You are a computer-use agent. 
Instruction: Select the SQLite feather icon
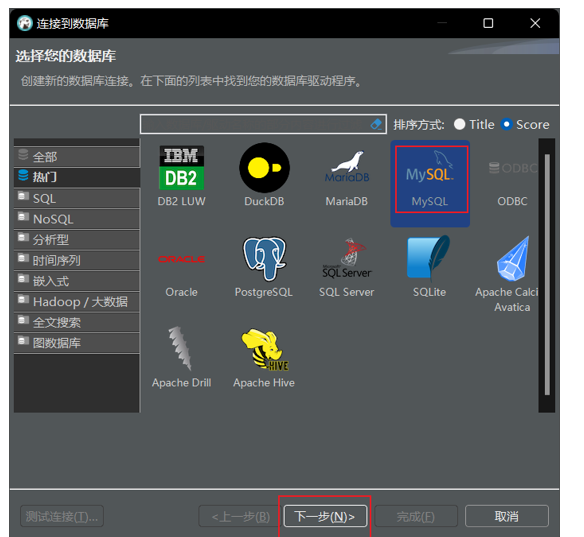pyautogui.click(x=429, y=258)
